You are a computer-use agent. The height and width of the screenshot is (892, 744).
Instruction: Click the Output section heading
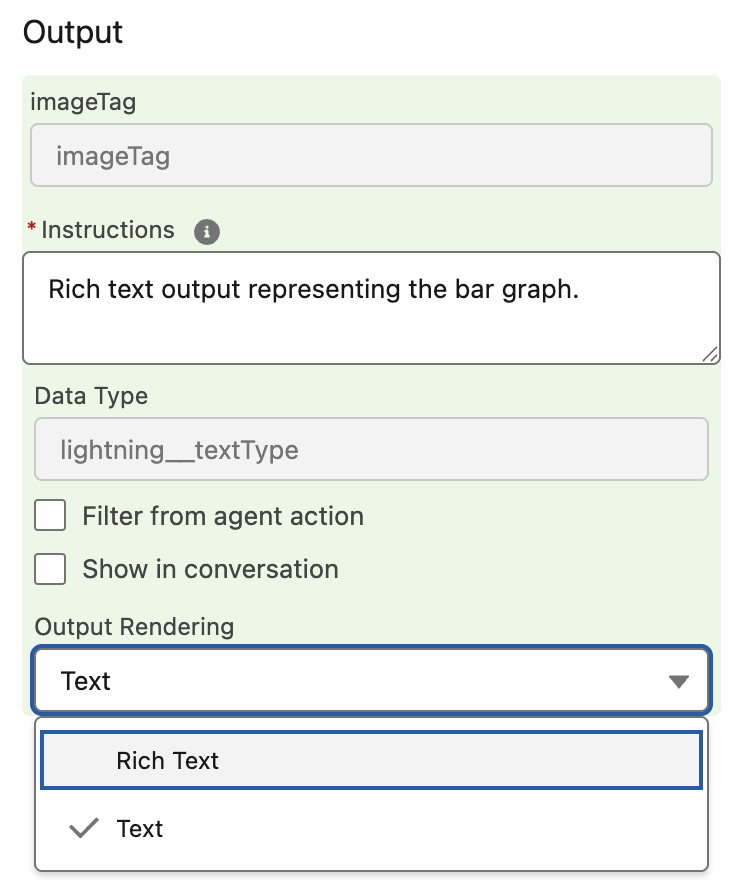click(73, 32)
